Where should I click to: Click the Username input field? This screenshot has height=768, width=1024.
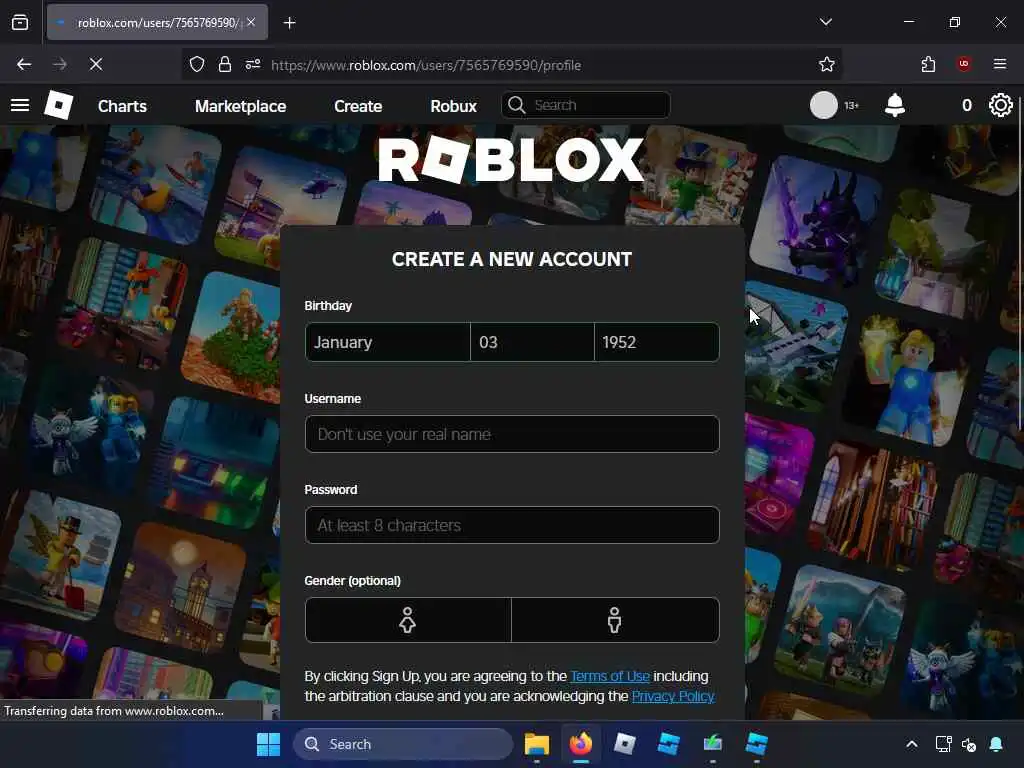click(x=512, y=434)
